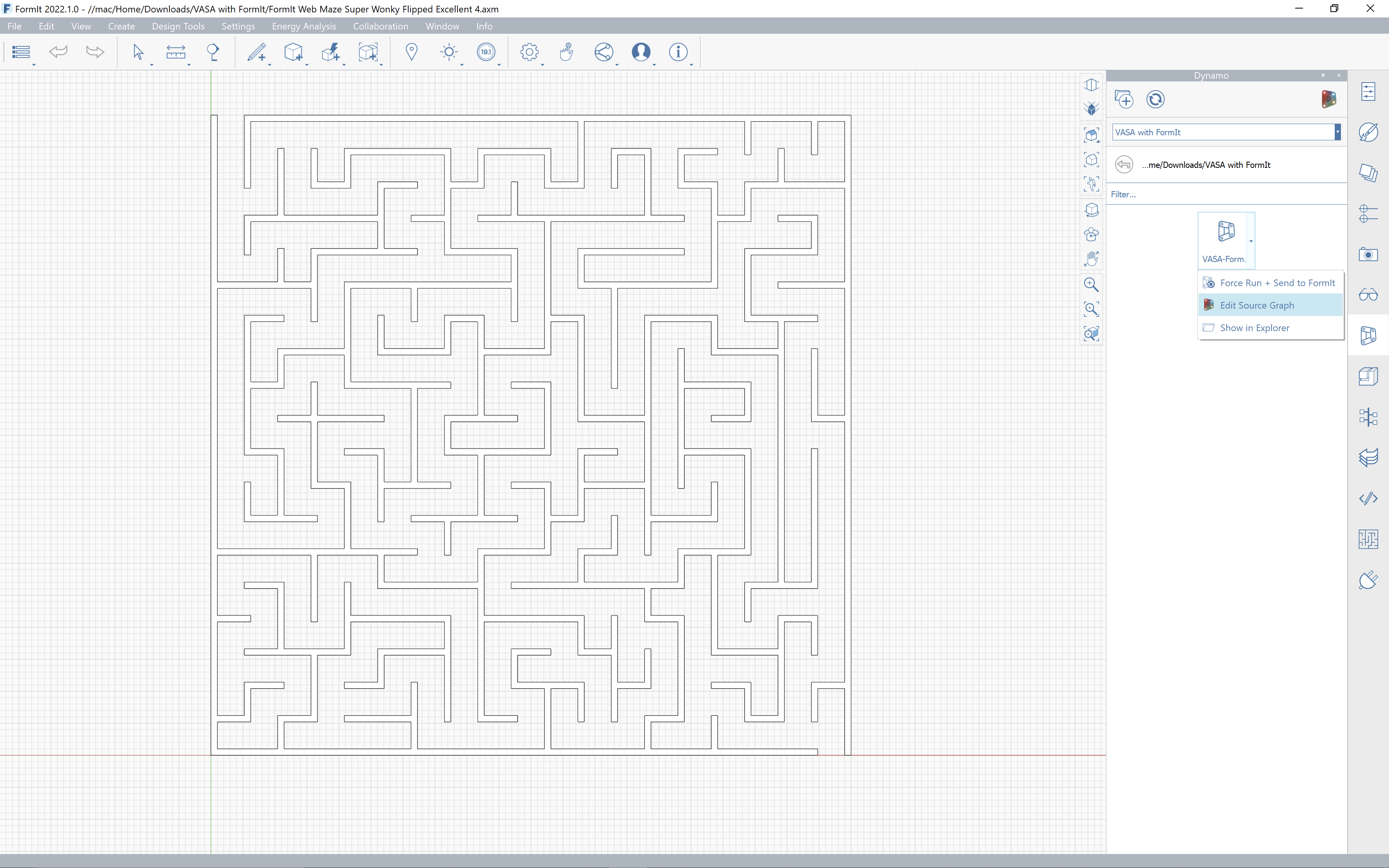The height and width of the screenshot is (868, 1389).
Task: Choose Edit Source Graph menu item
Action: coord(1256,305)
